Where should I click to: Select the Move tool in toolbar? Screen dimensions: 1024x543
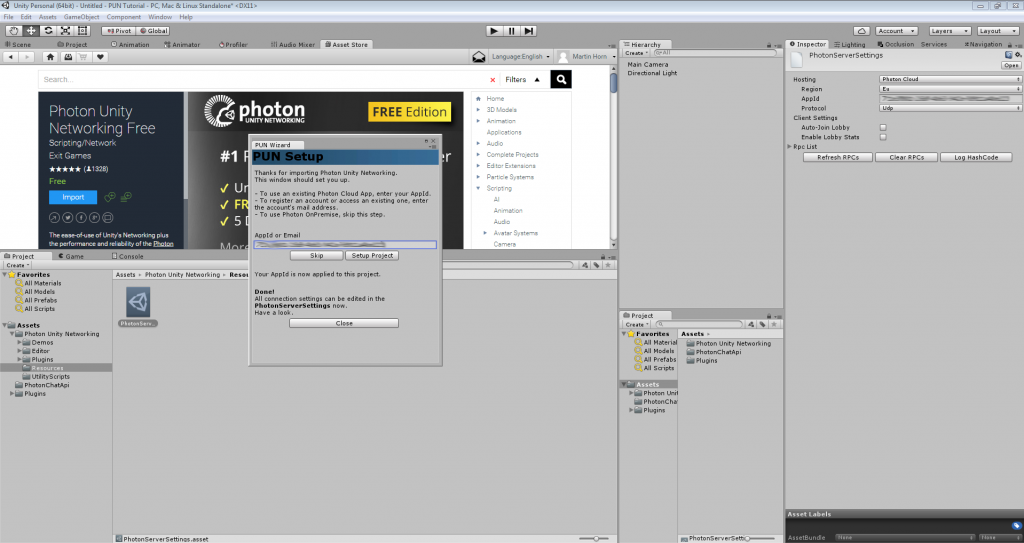(x=31, y=31)
